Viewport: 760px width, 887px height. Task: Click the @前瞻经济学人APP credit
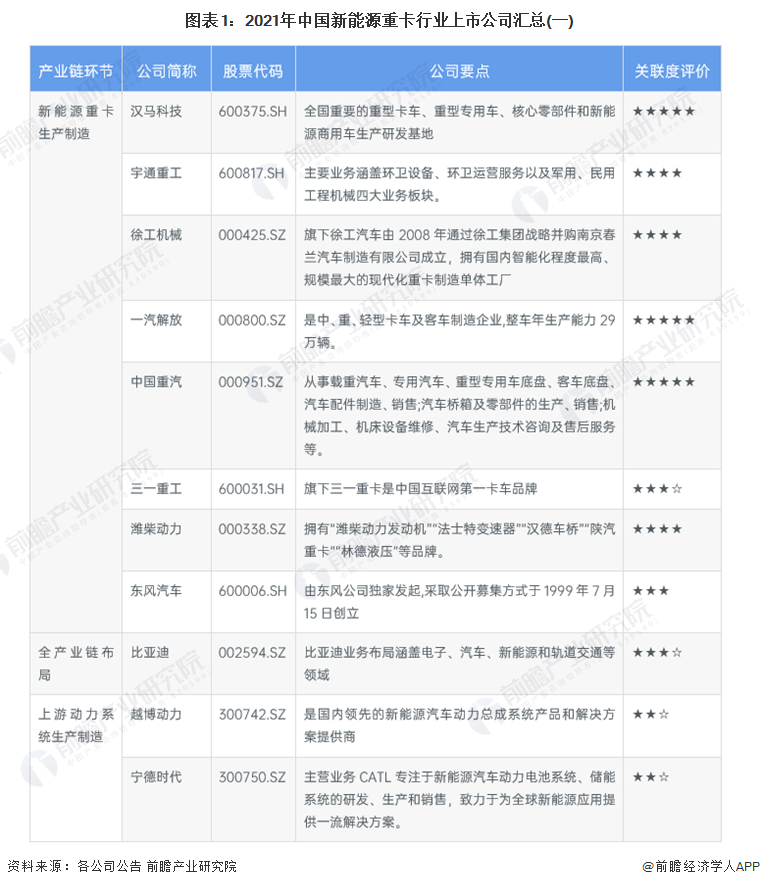point(701,866)
